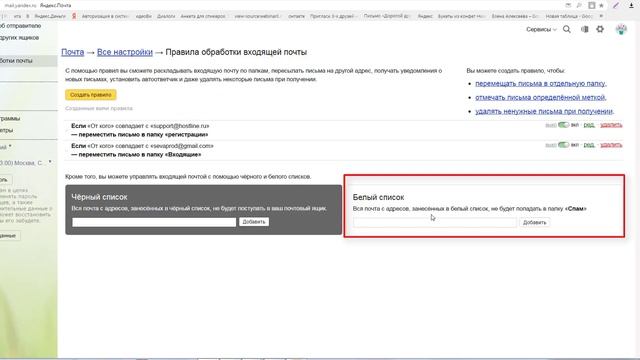Disable the sevaprod@gmail.com rule toggle
640x360 pixels.
pos(563,145)
